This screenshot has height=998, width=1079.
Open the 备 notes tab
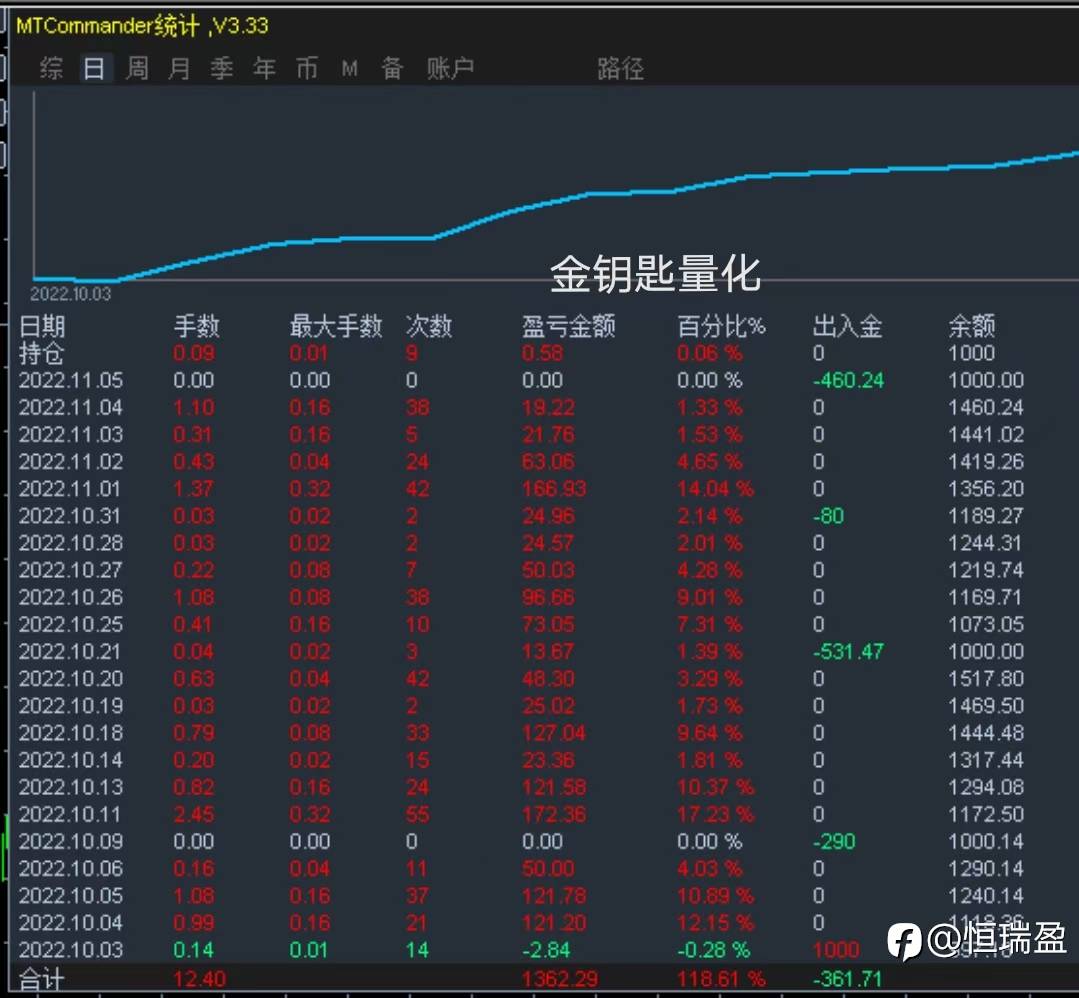click(392, 68)
